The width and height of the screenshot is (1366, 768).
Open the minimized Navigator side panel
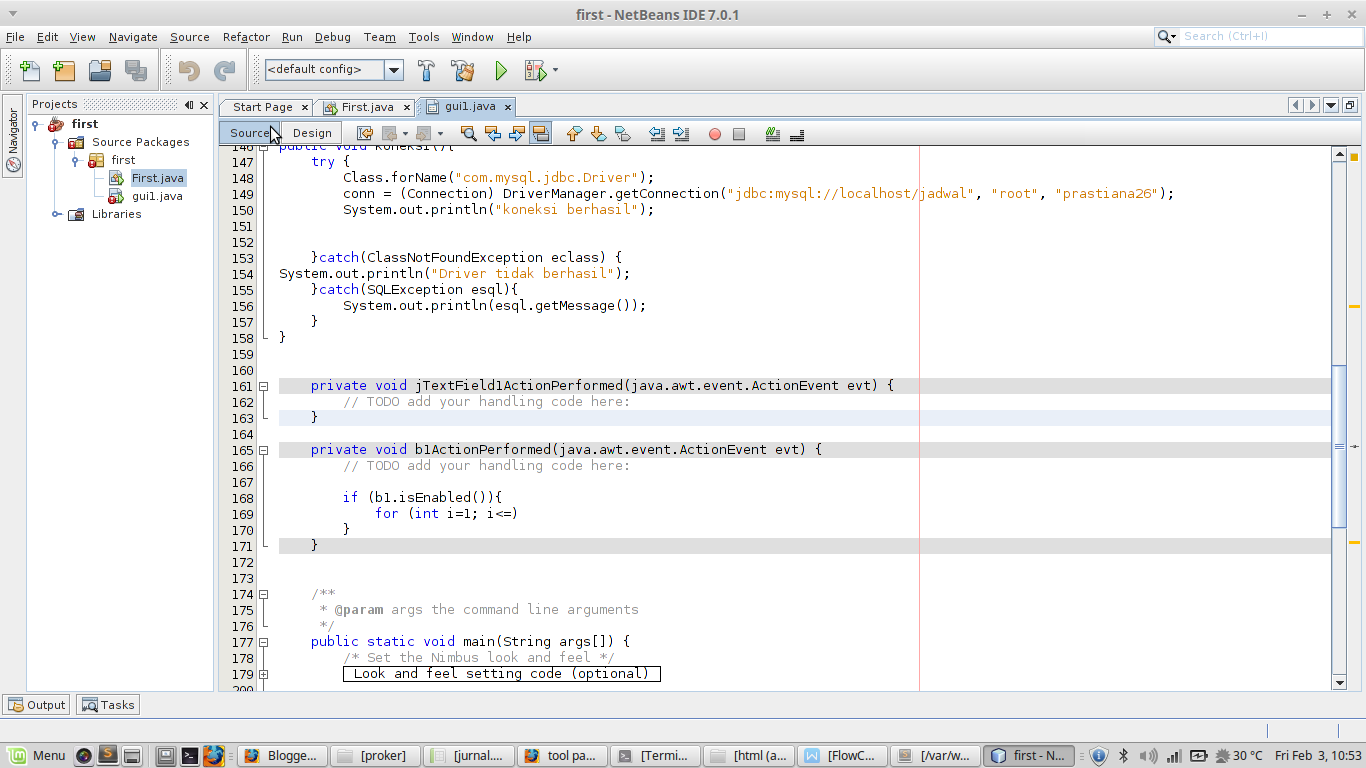13,136
